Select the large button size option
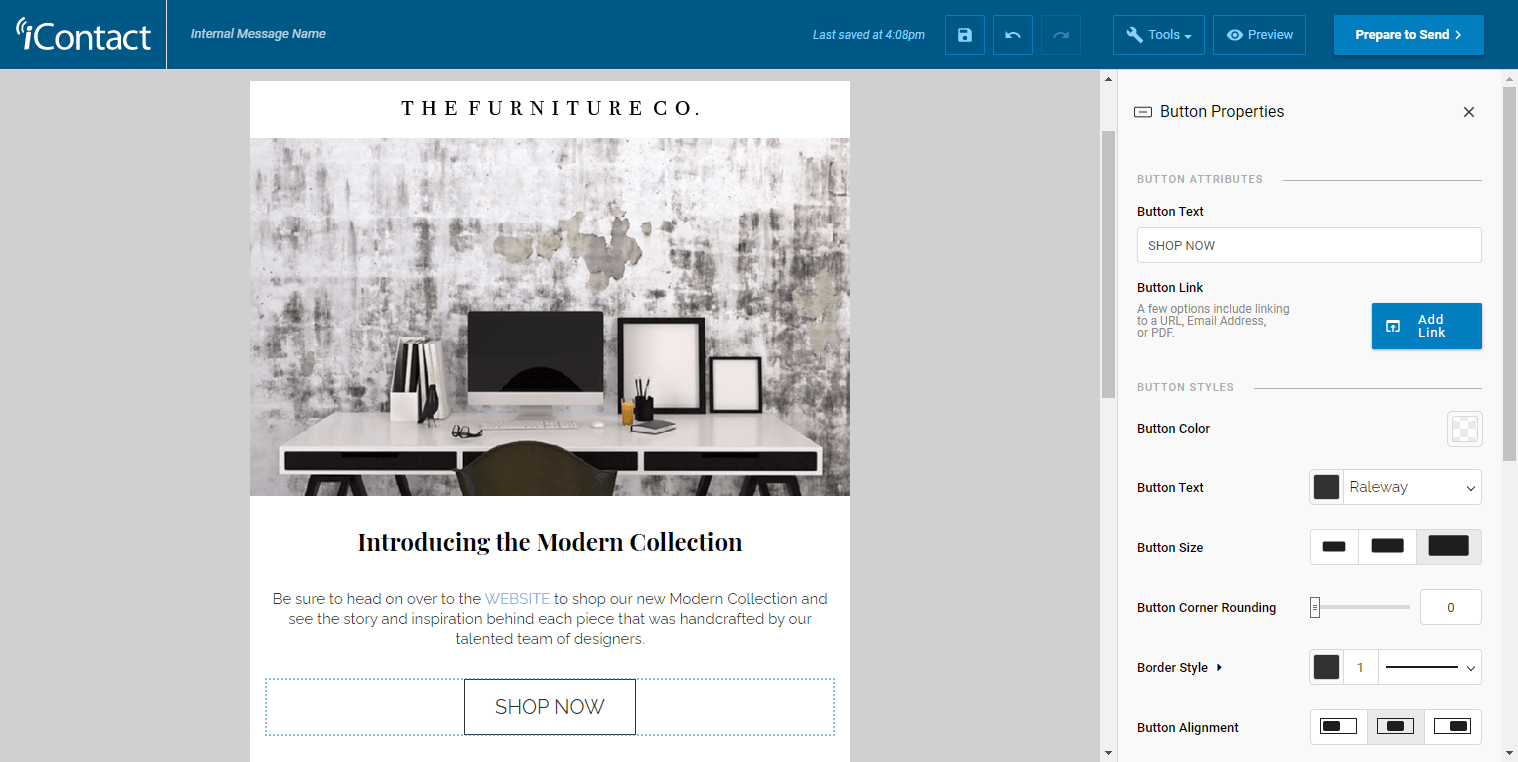Image resolution: width=1518 pixels, height=762 pixels. click(x=1449, y=547)
